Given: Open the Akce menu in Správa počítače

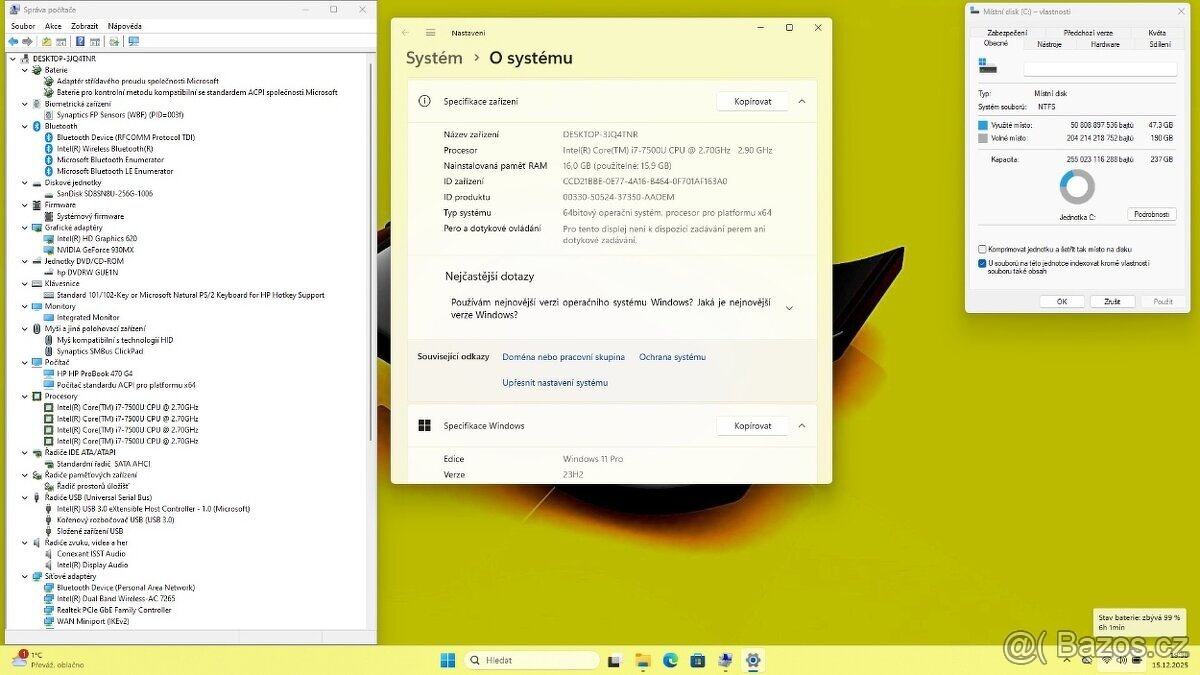Looking at the screenshot, I should click(52, 25).
